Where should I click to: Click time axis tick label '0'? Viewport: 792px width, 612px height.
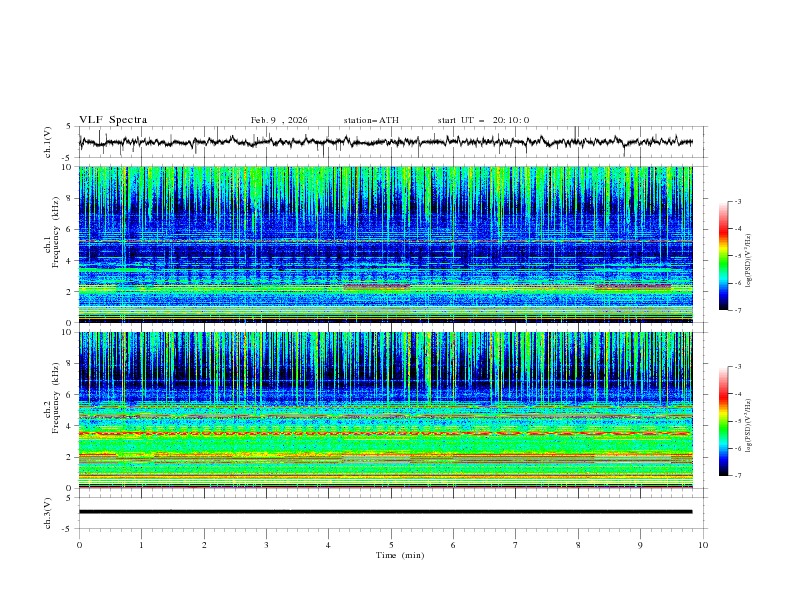[79, 545]
